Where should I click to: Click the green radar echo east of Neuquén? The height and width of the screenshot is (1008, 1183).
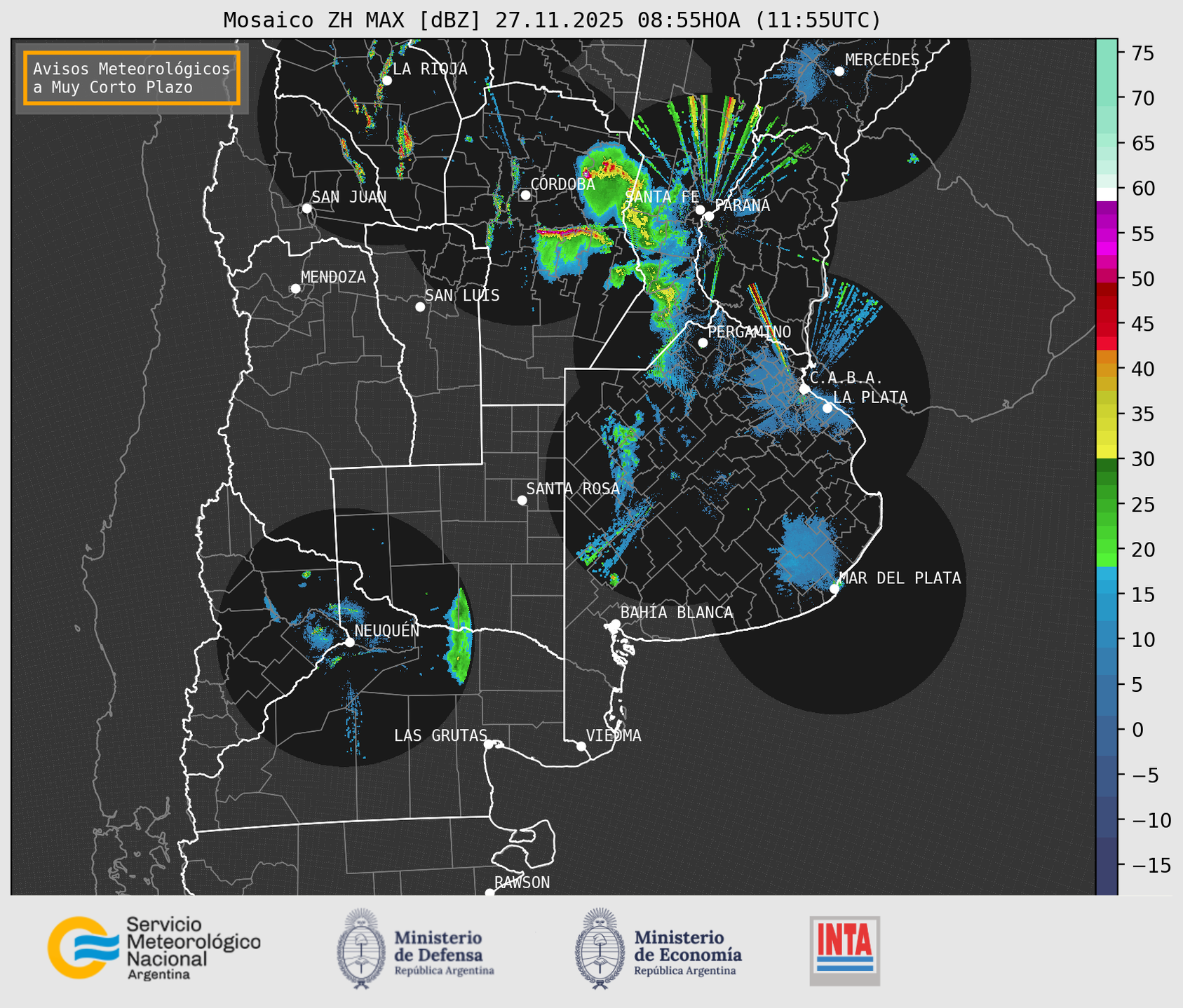[x=459, y=636]
